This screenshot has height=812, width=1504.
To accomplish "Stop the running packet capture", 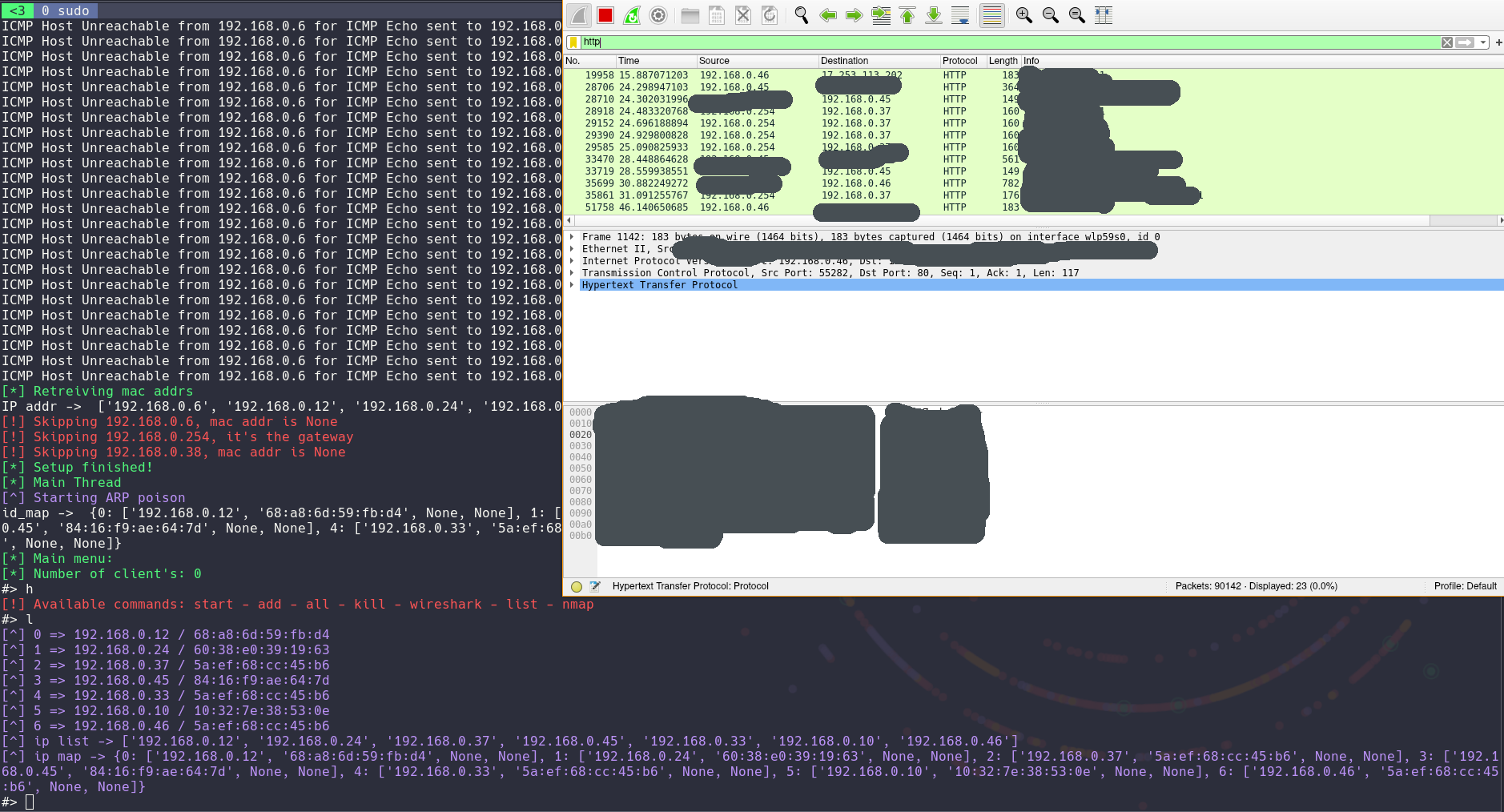I will click(605, 15).
